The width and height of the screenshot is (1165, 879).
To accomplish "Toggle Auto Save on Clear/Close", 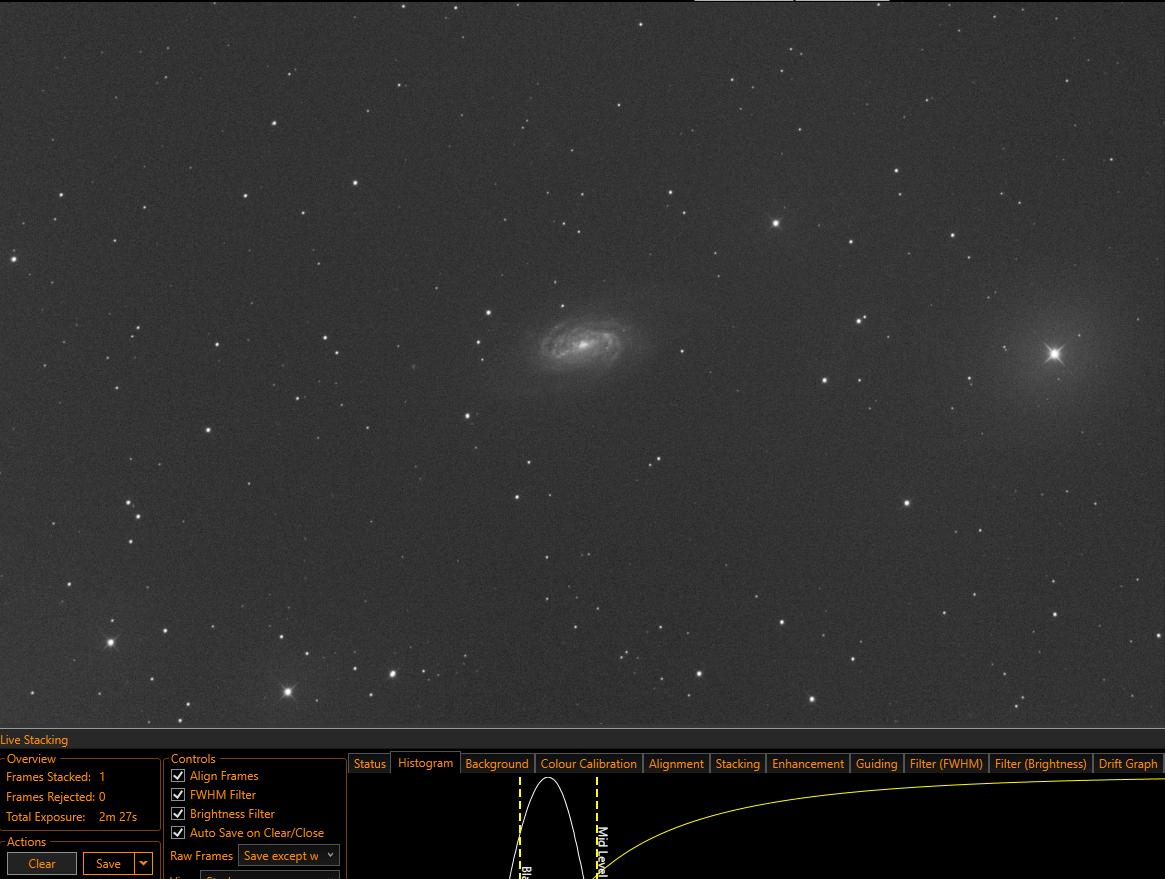I will pos(178,833).
